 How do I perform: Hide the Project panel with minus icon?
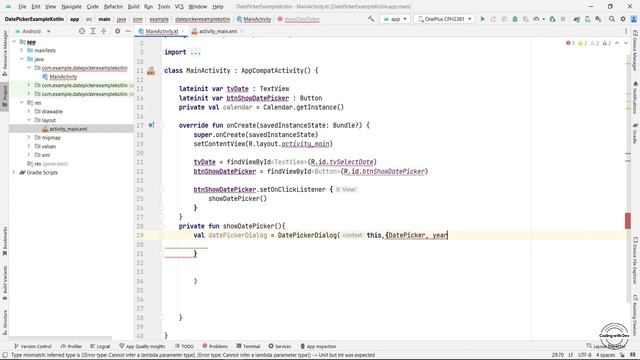point(128,31)
